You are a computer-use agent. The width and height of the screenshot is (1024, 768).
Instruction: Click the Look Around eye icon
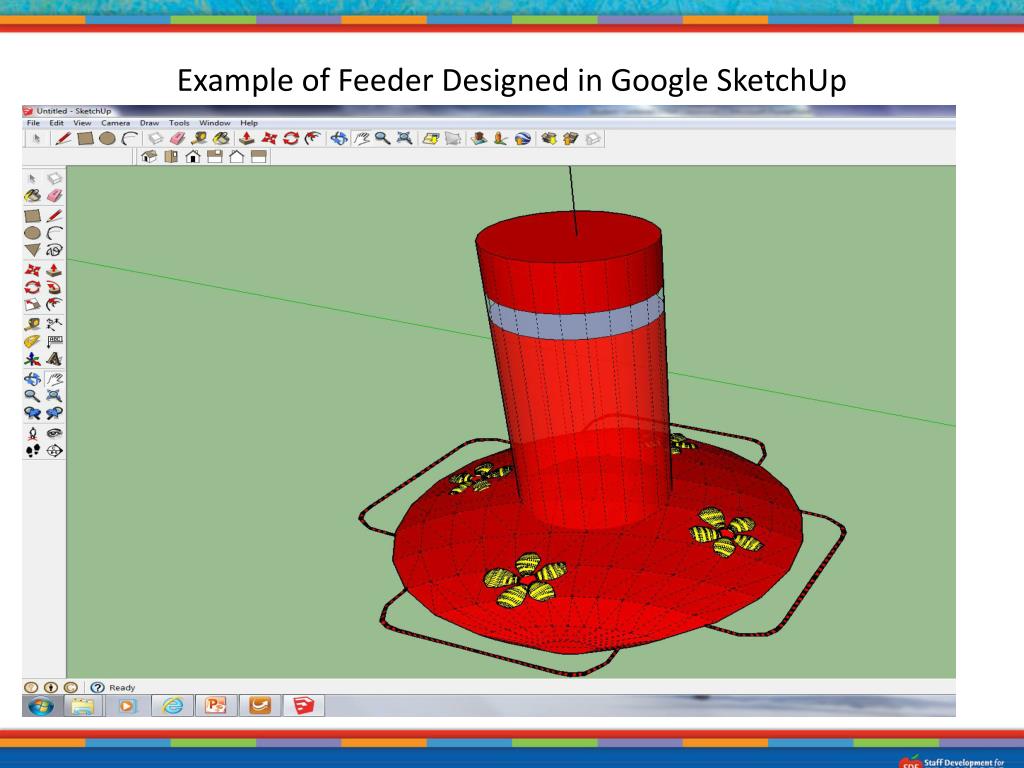pos(54,432)
